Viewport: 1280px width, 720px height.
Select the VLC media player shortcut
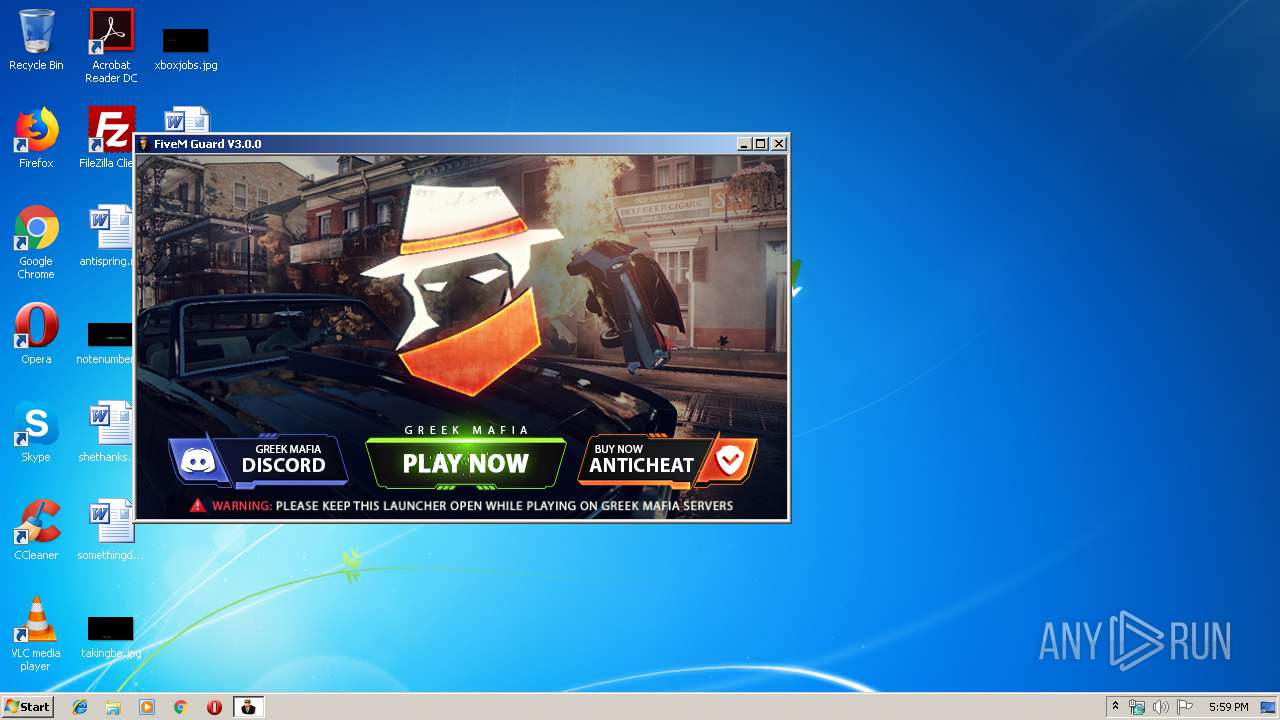(36, 634)
